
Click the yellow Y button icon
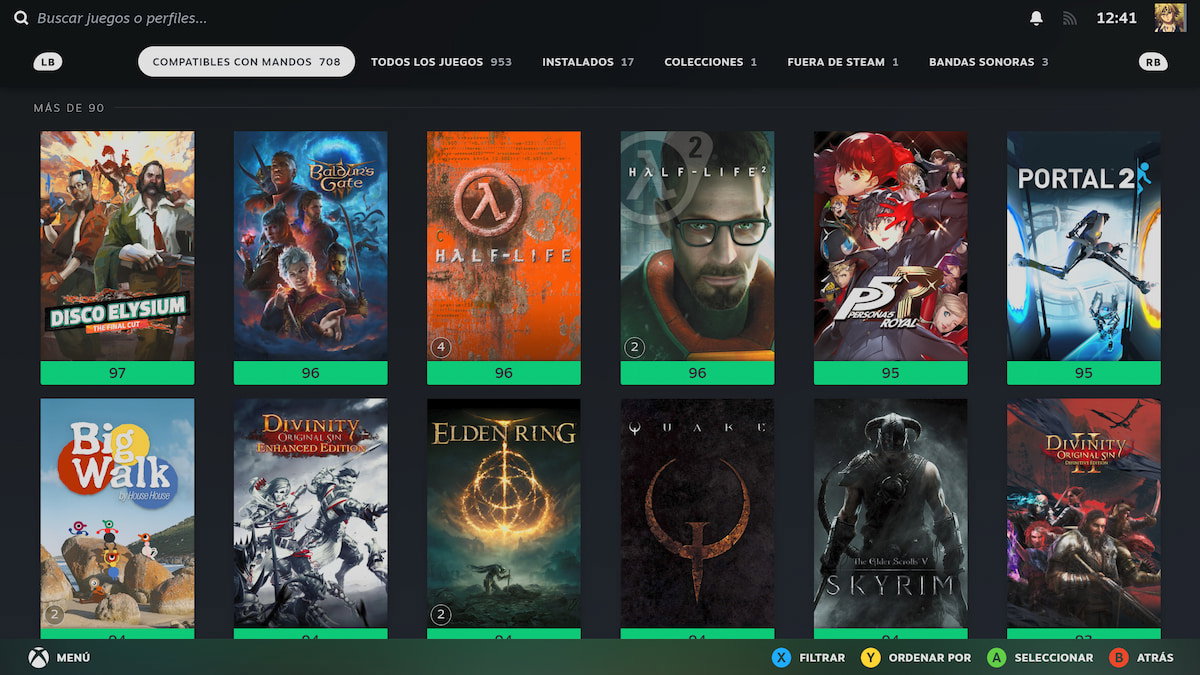tap(871, 657)
